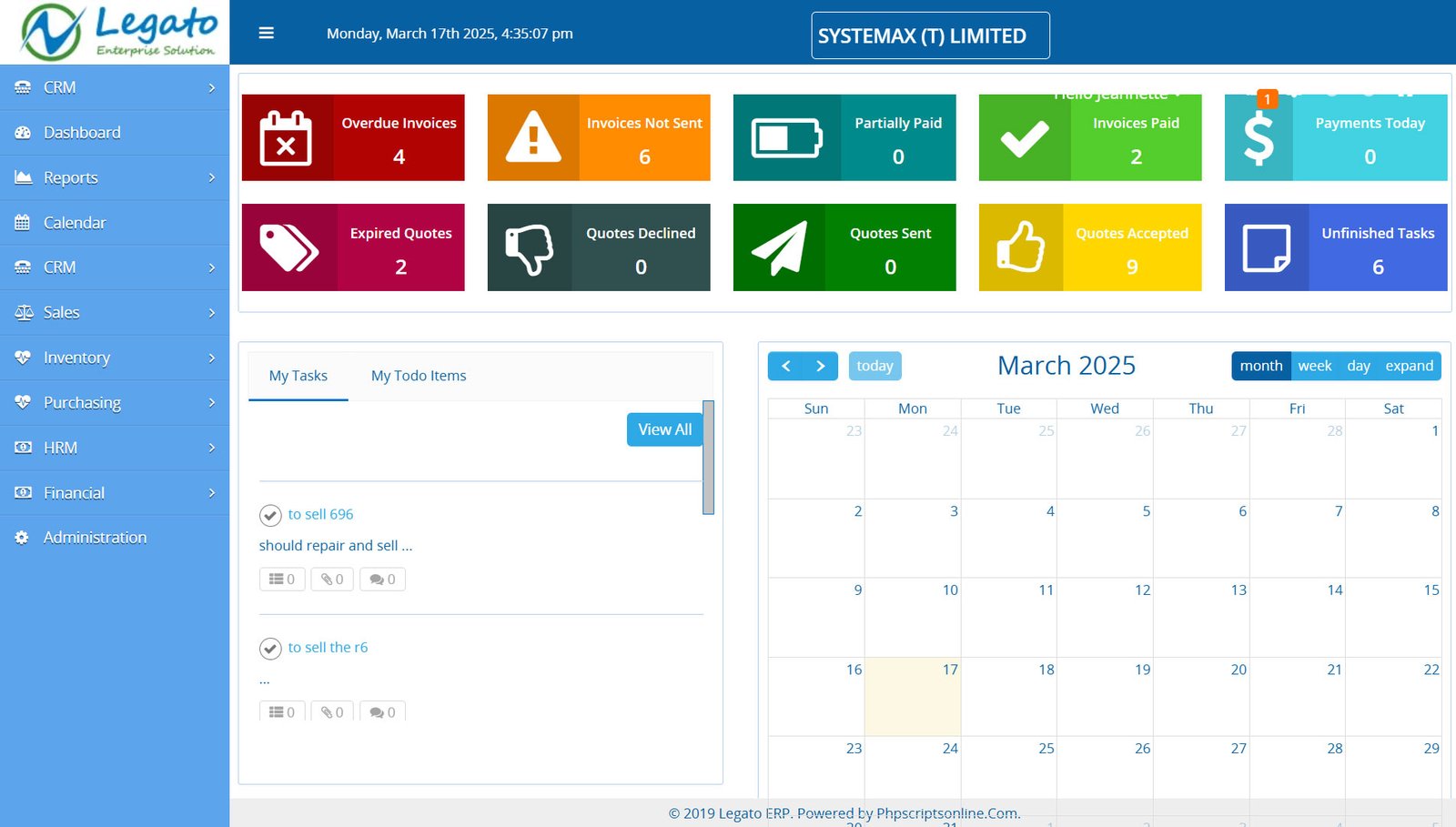
Task: Switch to the My Tasks tab
Action: 298,376
